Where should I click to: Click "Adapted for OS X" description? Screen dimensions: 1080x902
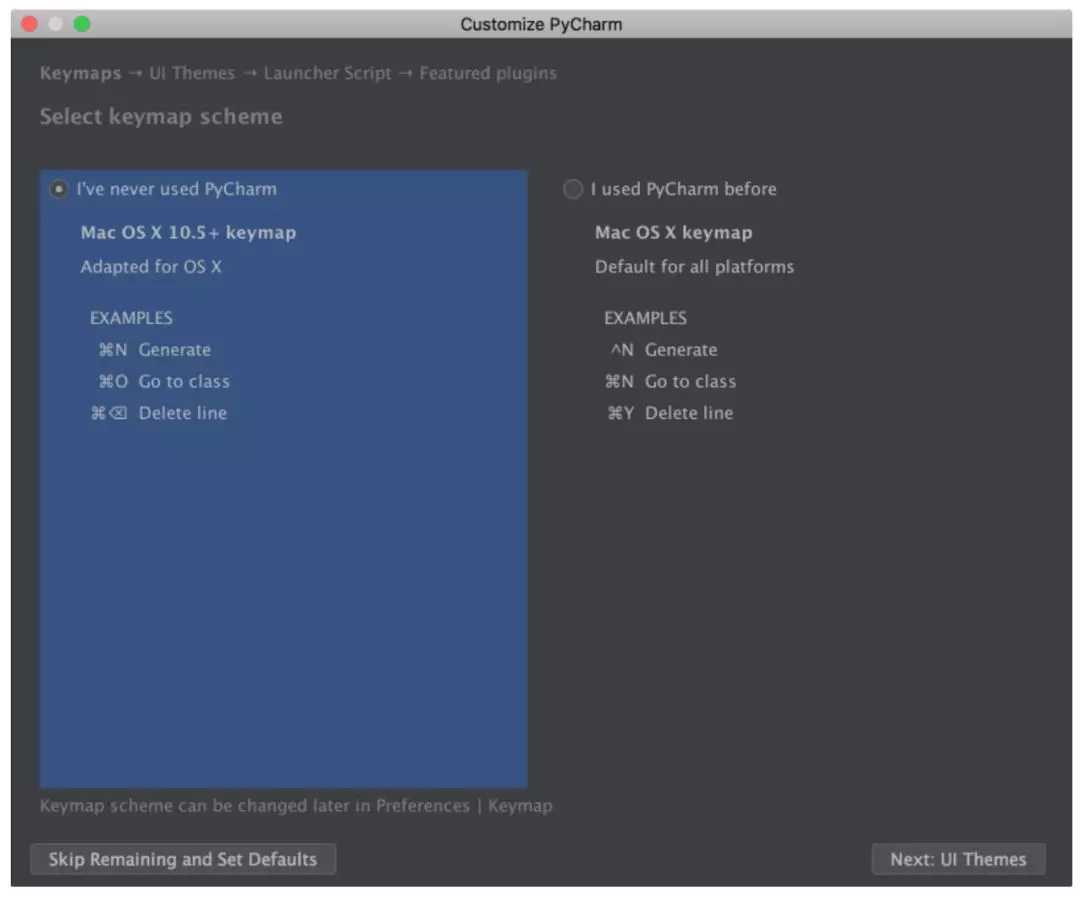click(x=151, y=266)
